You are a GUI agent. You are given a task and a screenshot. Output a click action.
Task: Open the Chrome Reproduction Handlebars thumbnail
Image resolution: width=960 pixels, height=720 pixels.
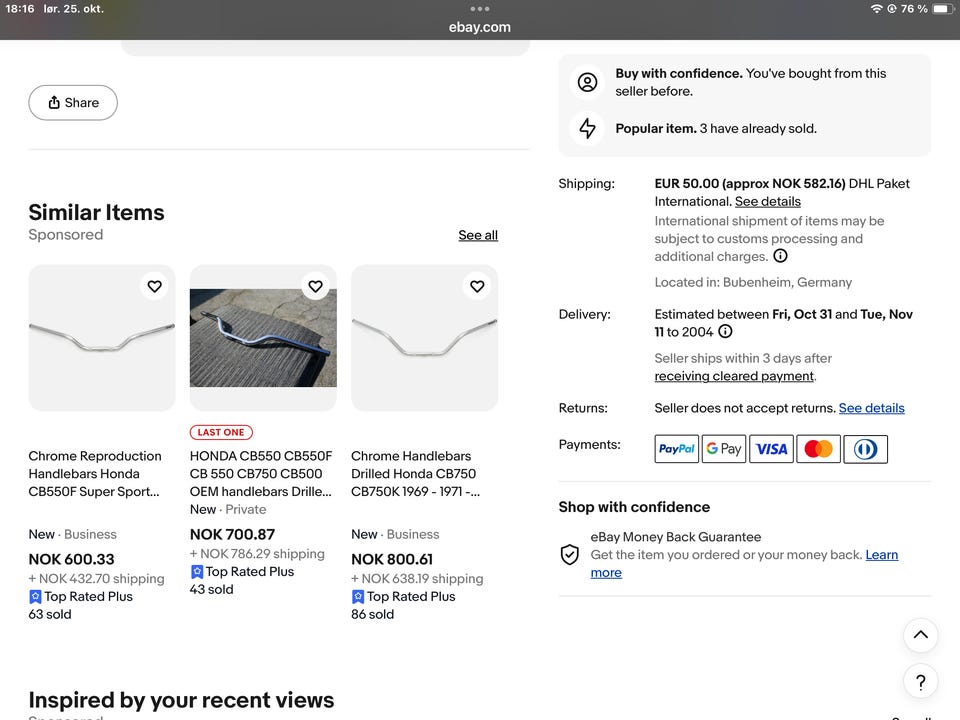coord(102,338)
